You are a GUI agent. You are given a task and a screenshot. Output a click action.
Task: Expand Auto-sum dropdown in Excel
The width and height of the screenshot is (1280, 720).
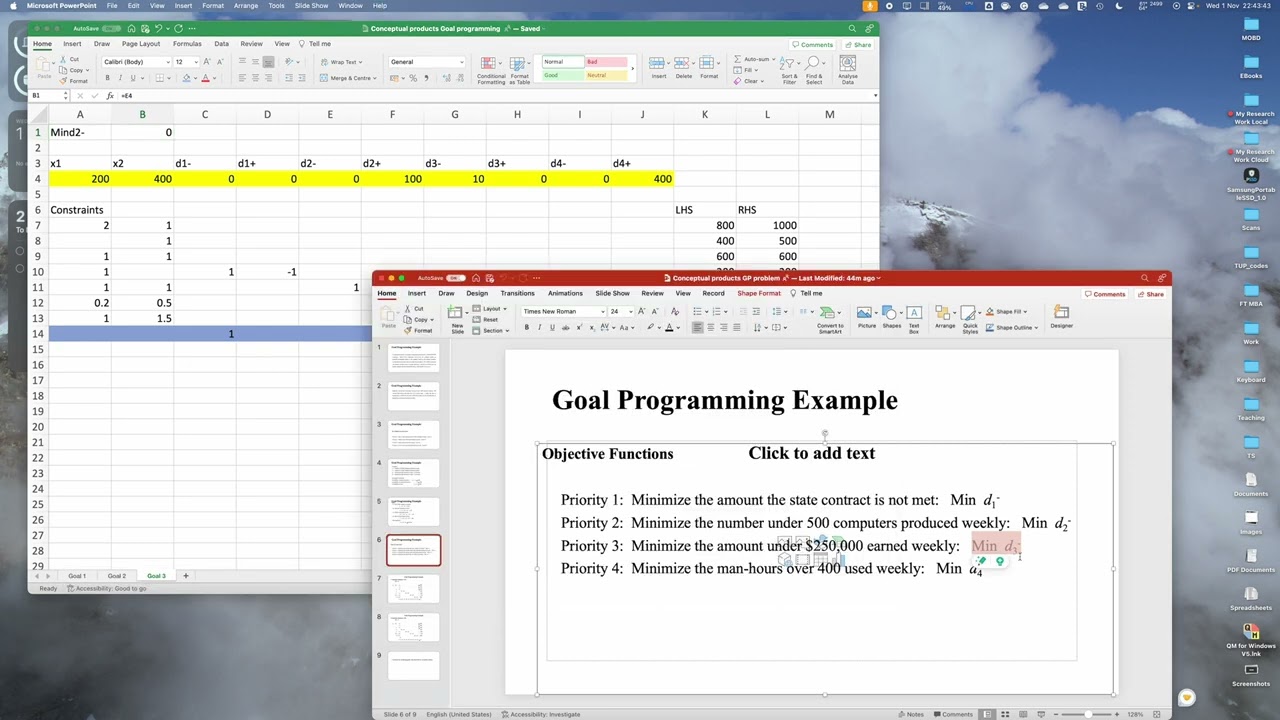754,59
